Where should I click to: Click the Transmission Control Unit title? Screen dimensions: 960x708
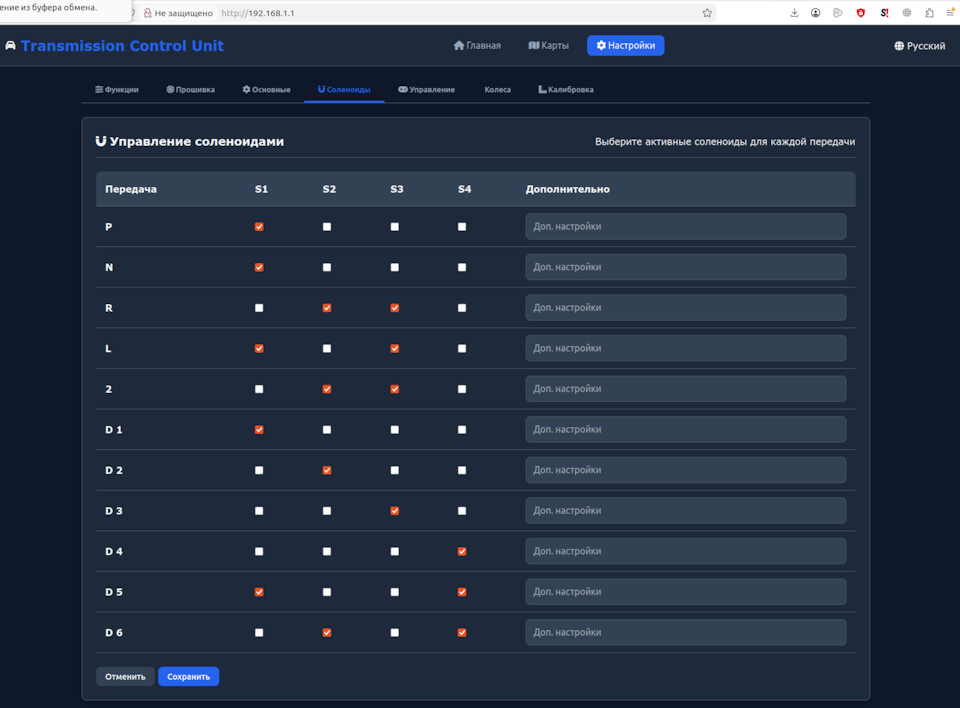pos(117,46)
